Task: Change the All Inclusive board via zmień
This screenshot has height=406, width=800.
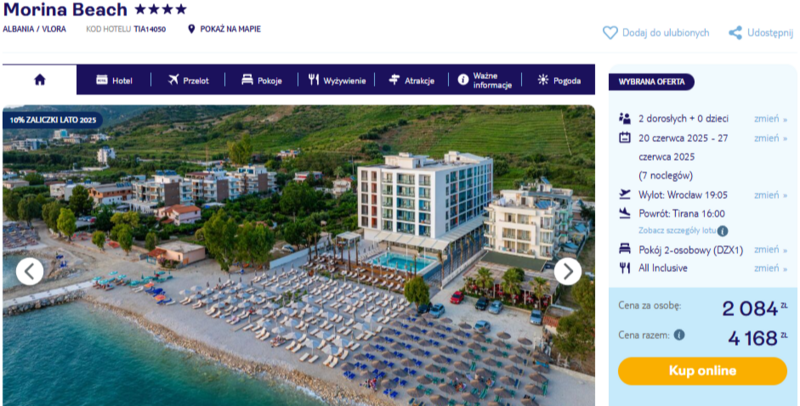Action: (x=770, y=268)
